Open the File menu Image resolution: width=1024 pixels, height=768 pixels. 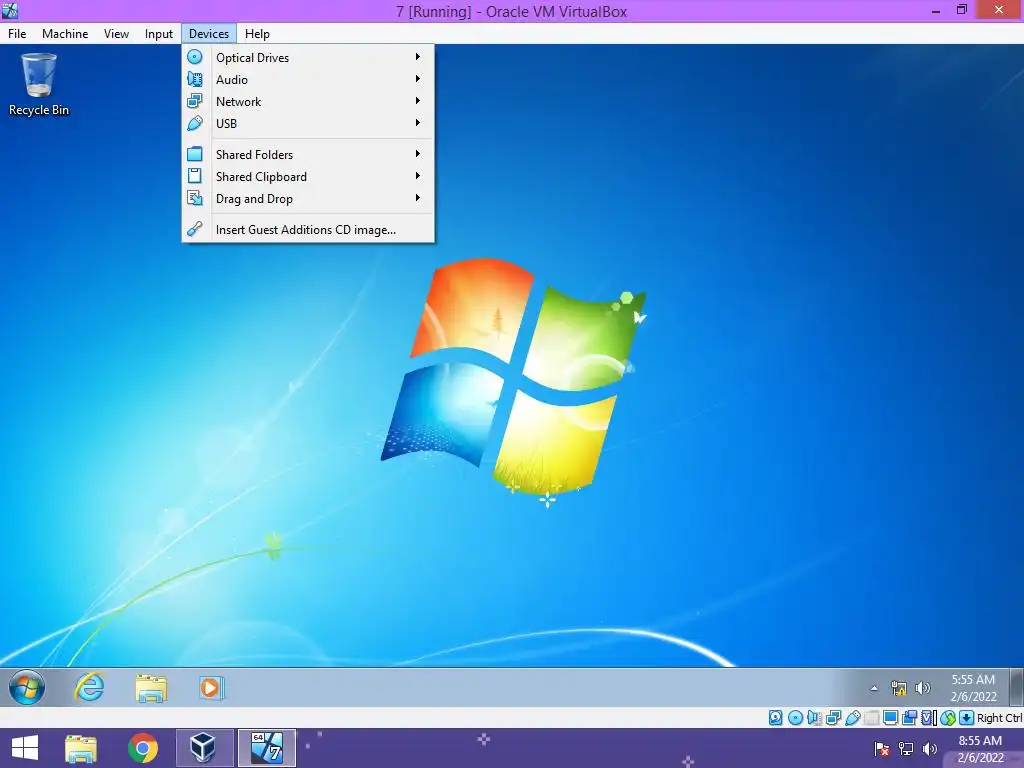click(17, 34)
